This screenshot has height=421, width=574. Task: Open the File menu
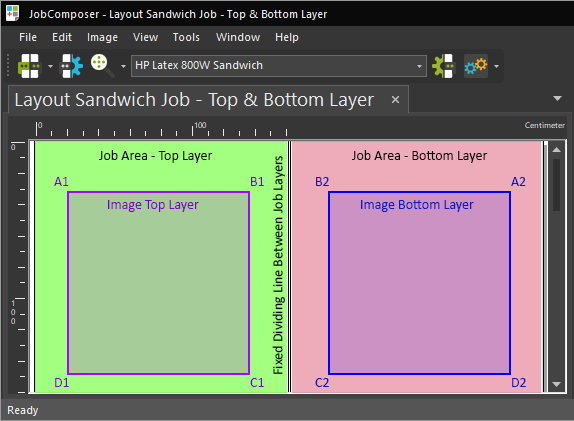coord(28,37)
